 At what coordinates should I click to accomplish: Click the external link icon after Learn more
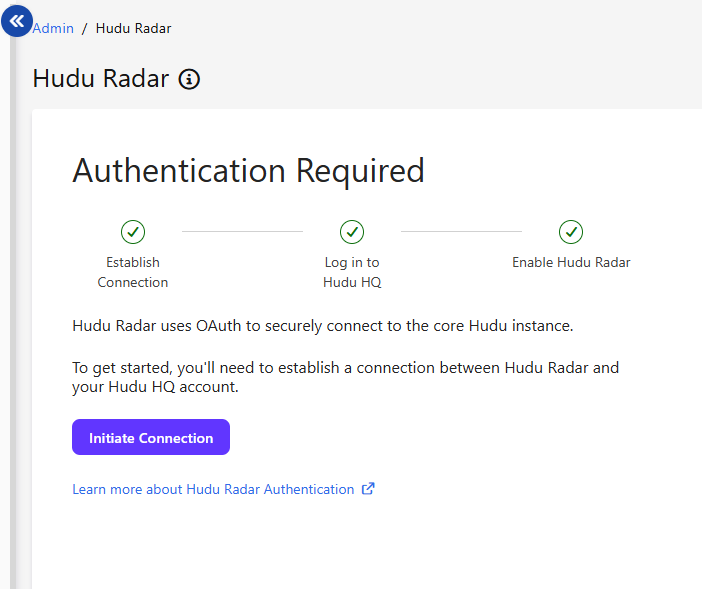pyautogui.click(x=368, y=488)
